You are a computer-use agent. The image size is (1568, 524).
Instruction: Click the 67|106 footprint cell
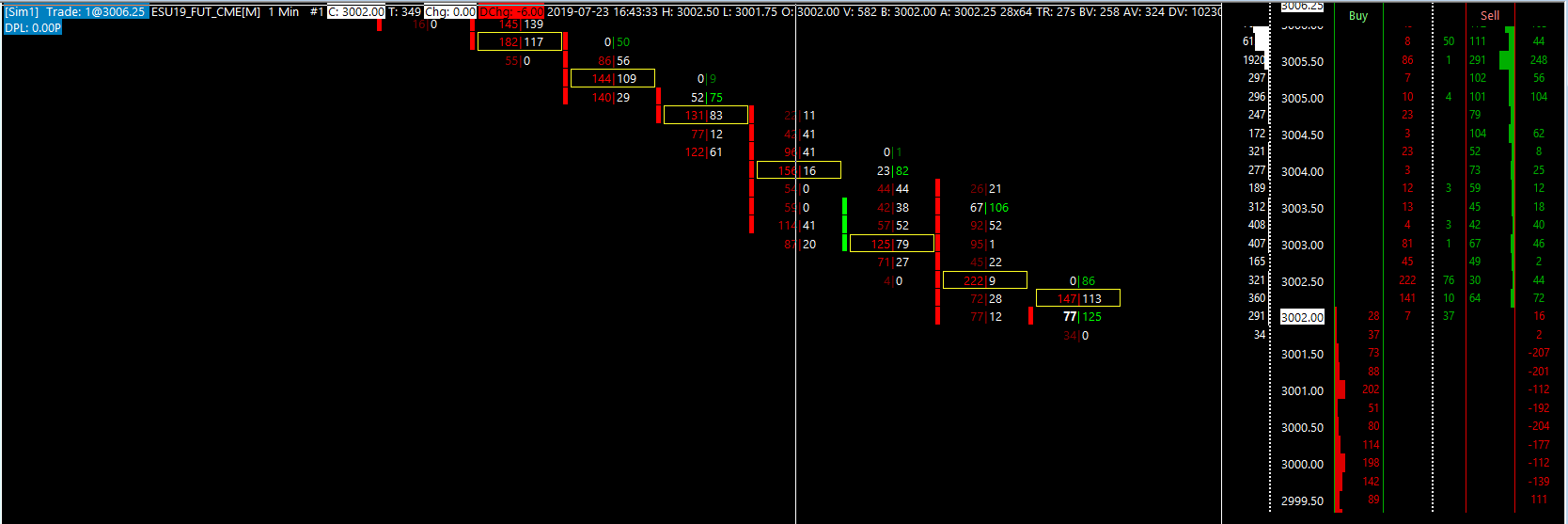tap(989, 207)
